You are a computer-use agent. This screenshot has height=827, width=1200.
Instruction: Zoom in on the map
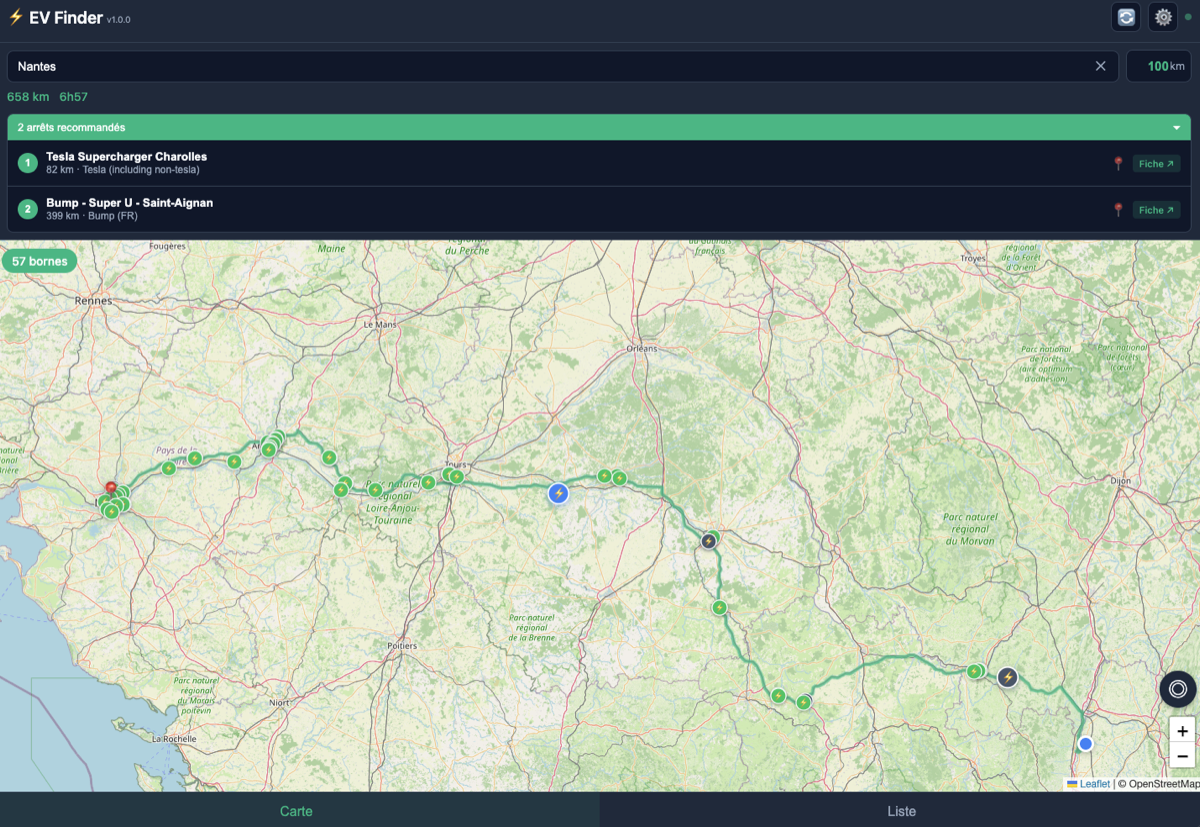(x=1182, y=731)
